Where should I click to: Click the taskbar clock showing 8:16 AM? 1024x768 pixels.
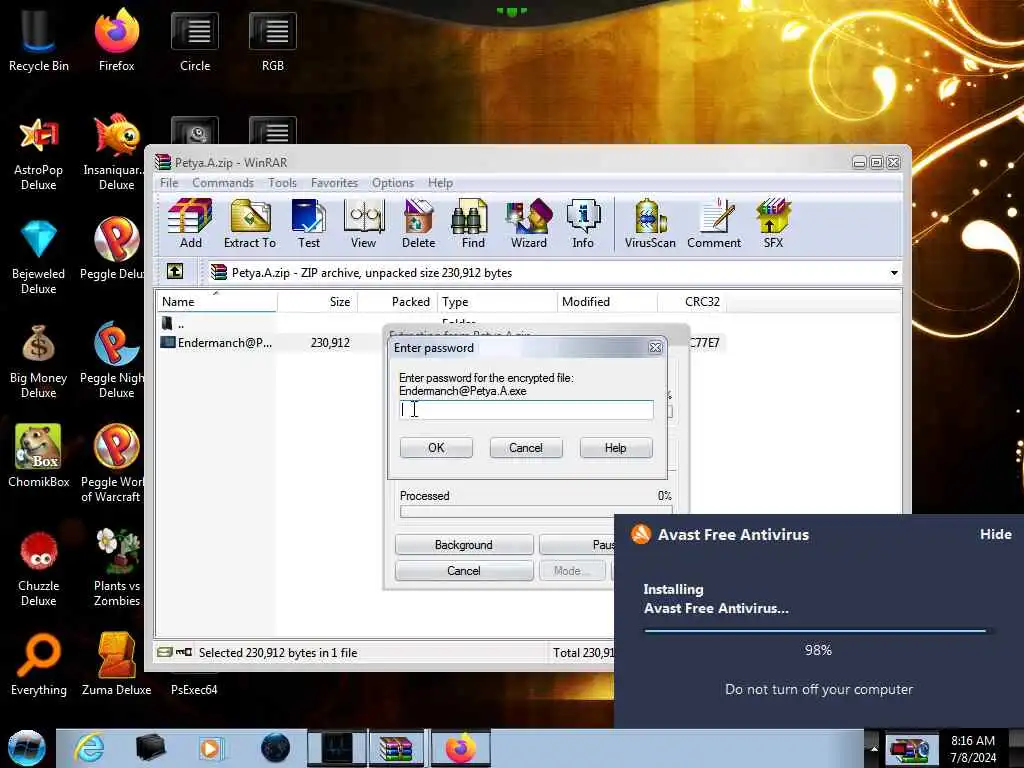[x=973, y=748]
